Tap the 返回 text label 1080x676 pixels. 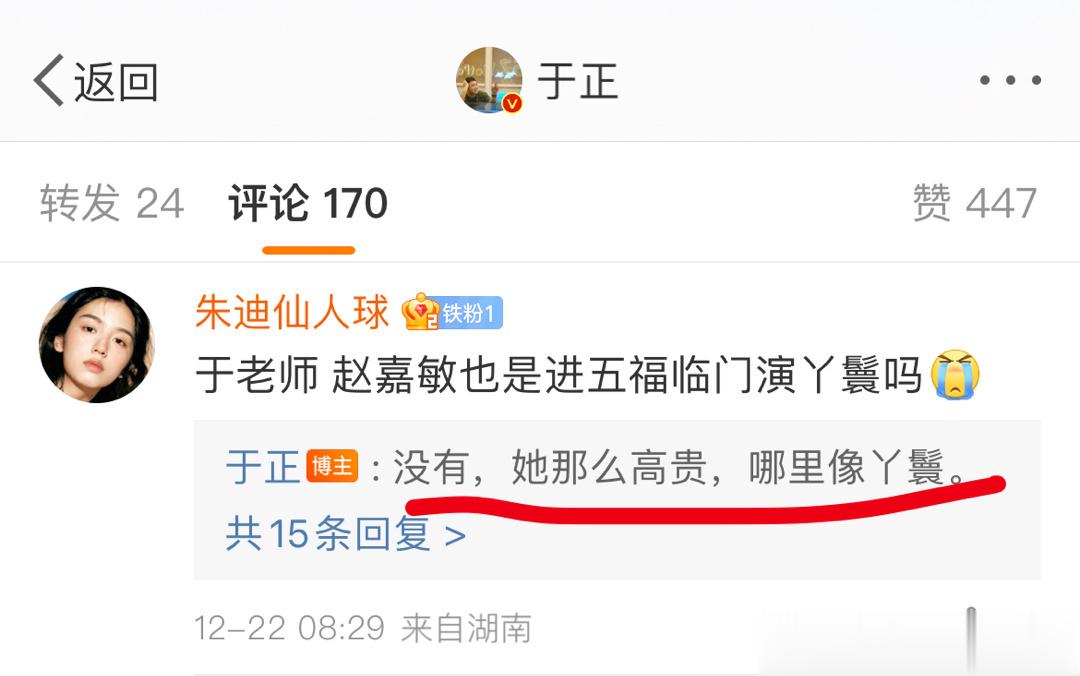(116, 82)
